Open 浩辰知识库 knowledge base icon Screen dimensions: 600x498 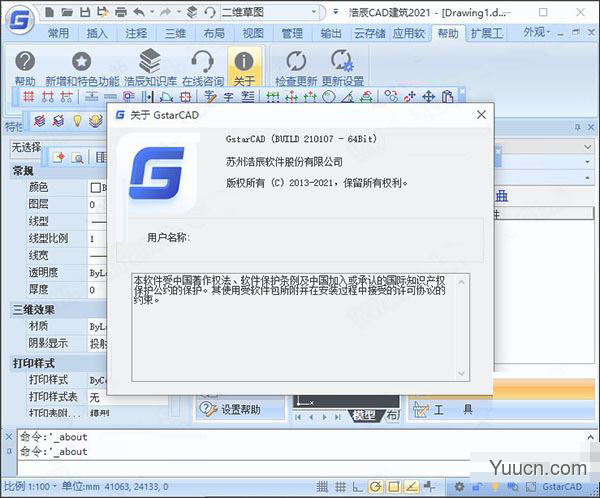(x=150, y=61)
